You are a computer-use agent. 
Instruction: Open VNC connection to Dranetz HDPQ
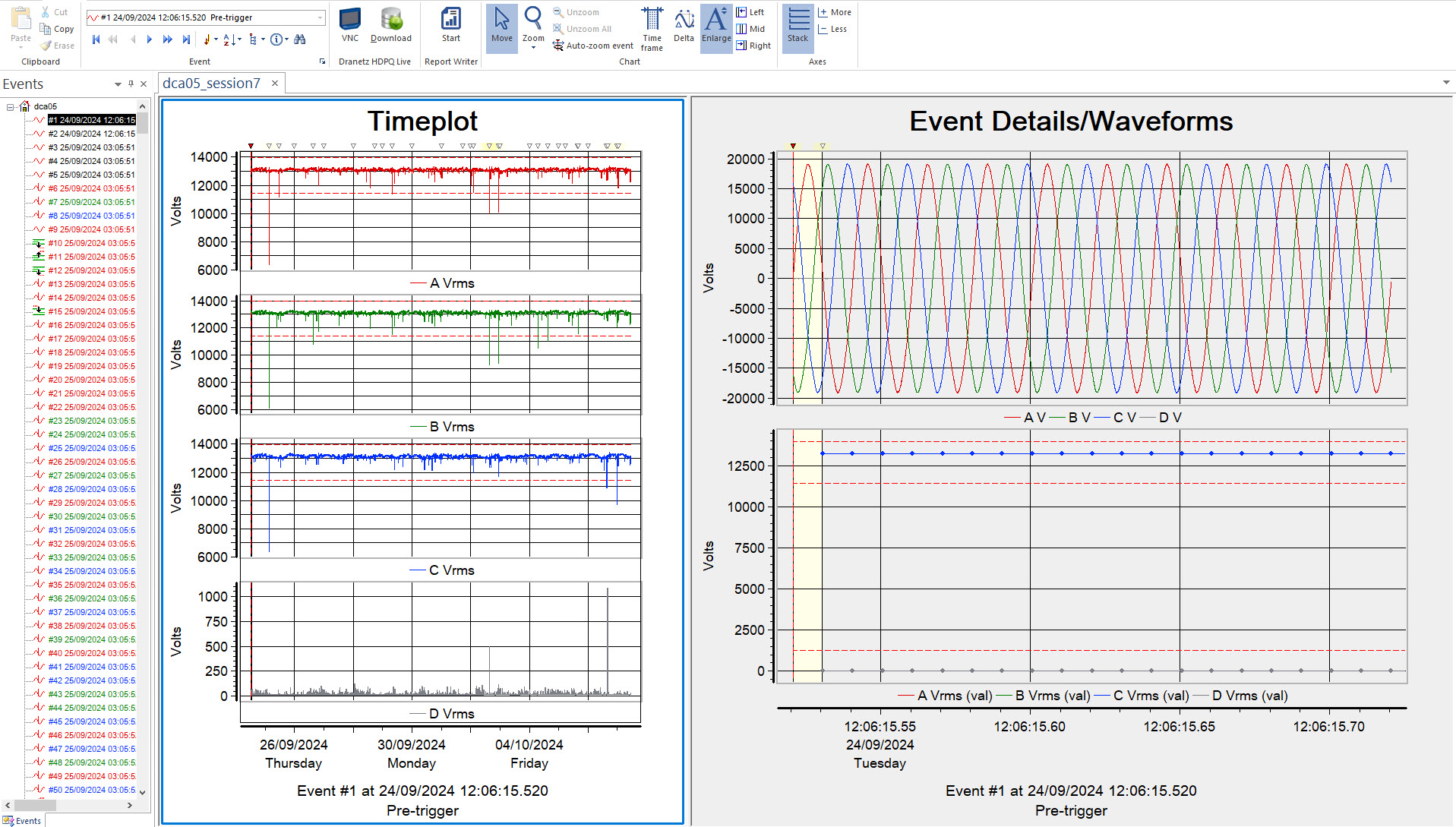click(x=350, y=26)
